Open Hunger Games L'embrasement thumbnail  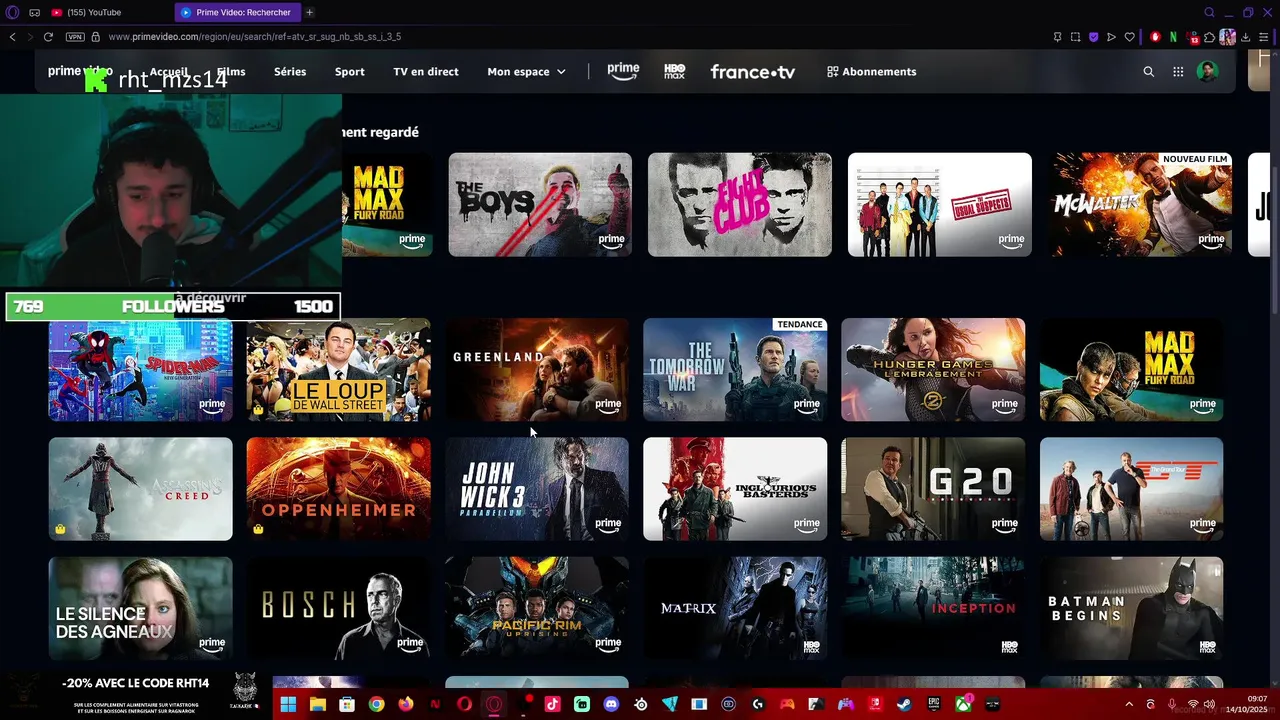pyautogui.click(x=933, y=370)
